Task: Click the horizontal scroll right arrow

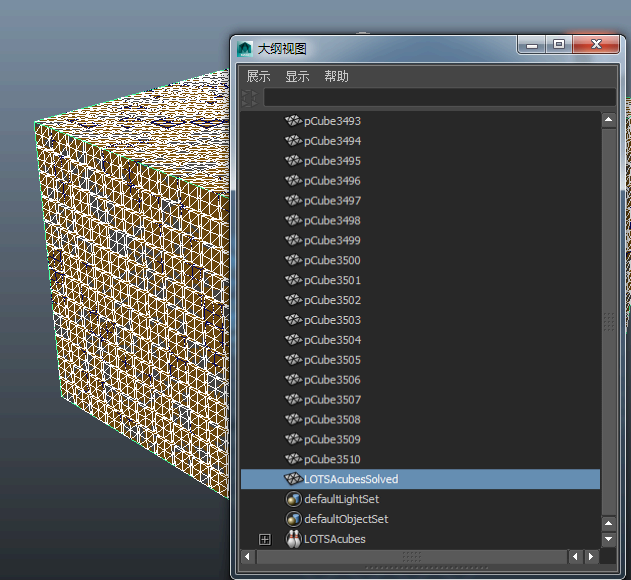Action: click(x=591, y=557)
